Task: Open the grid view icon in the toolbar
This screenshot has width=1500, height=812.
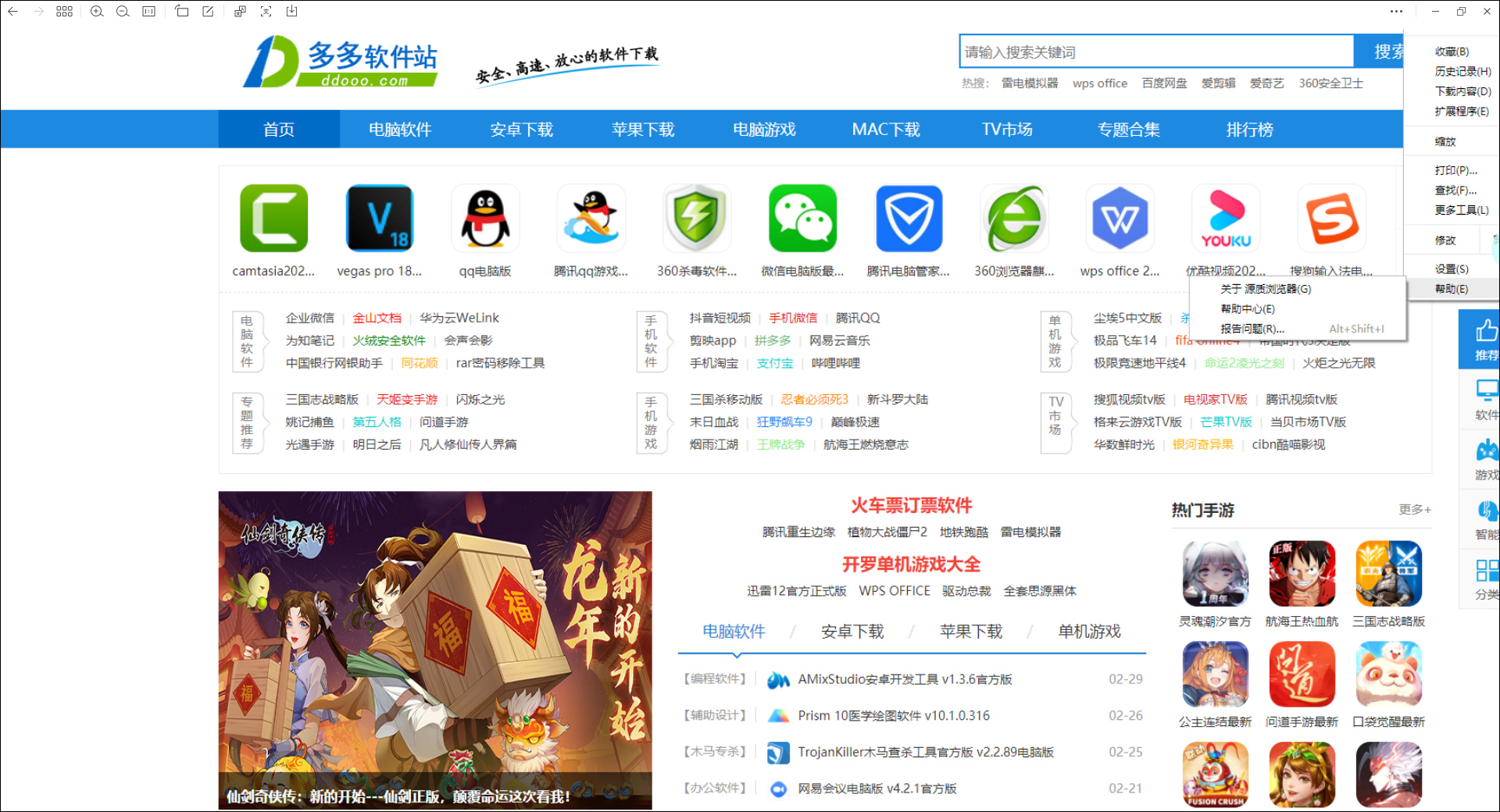Action: coord(65,12)
